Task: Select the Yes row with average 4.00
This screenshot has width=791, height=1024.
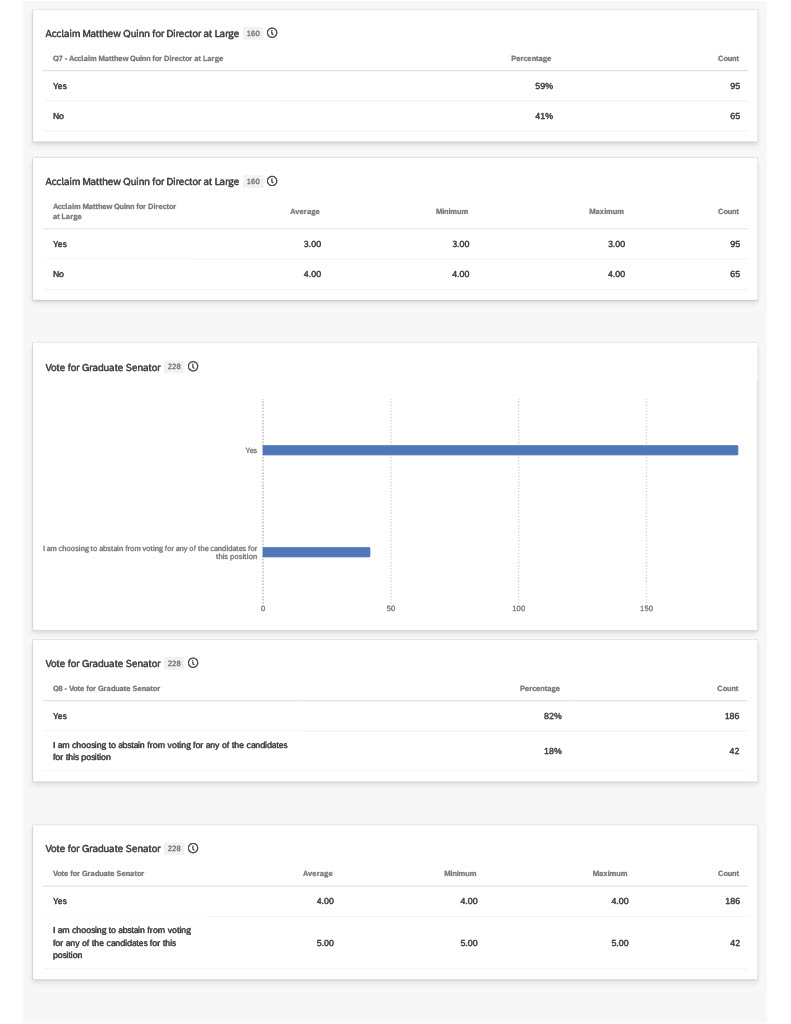Action: 396,901
